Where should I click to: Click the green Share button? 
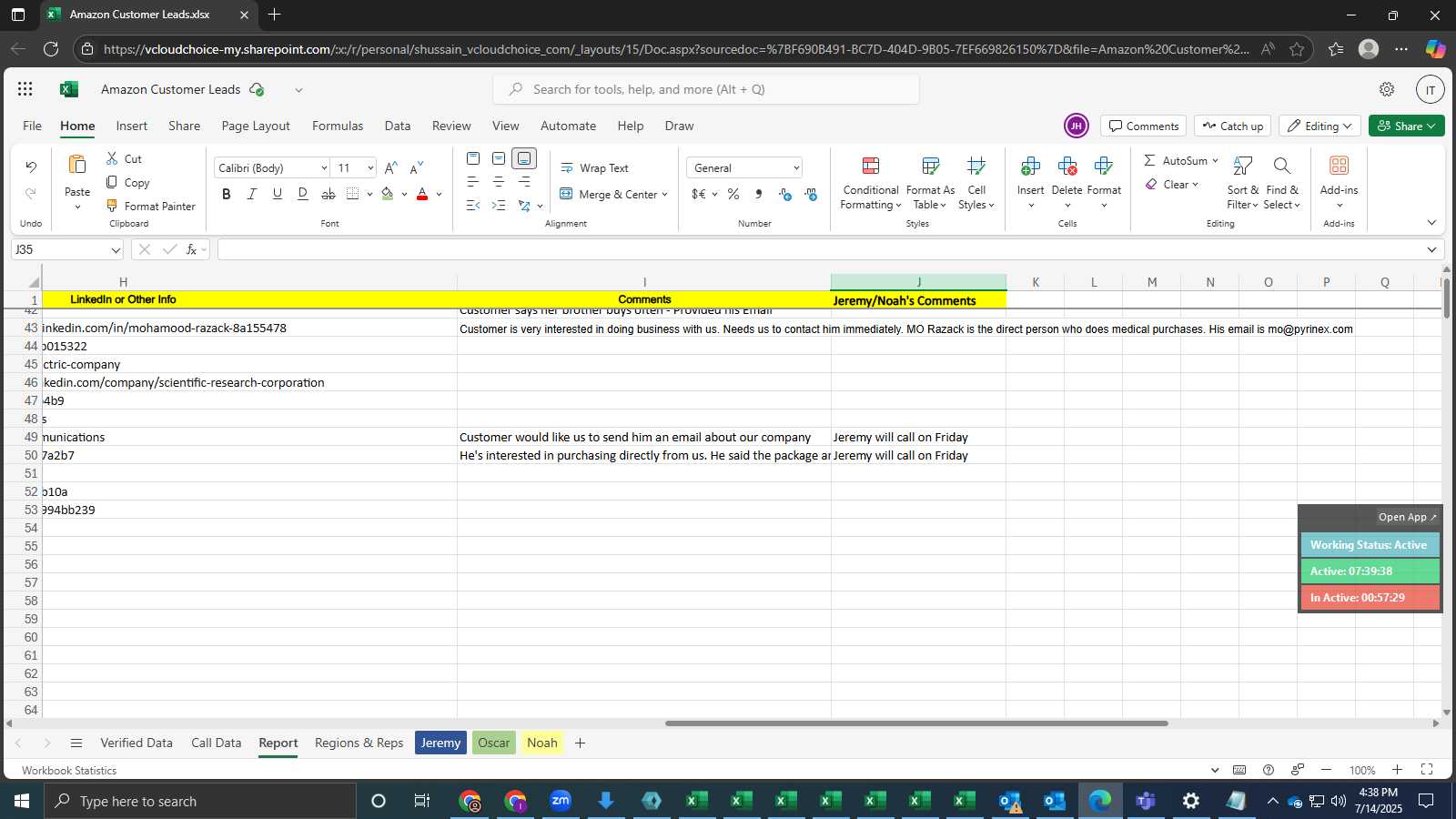click(1406, 126)
